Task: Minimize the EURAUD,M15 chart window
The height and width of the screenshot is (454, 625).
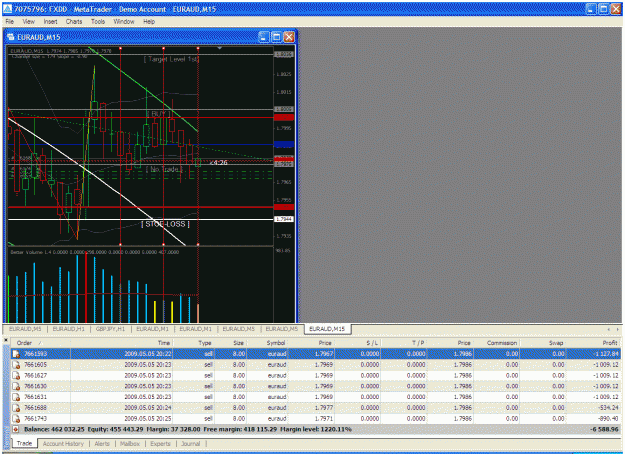Action: click(263, 37)
